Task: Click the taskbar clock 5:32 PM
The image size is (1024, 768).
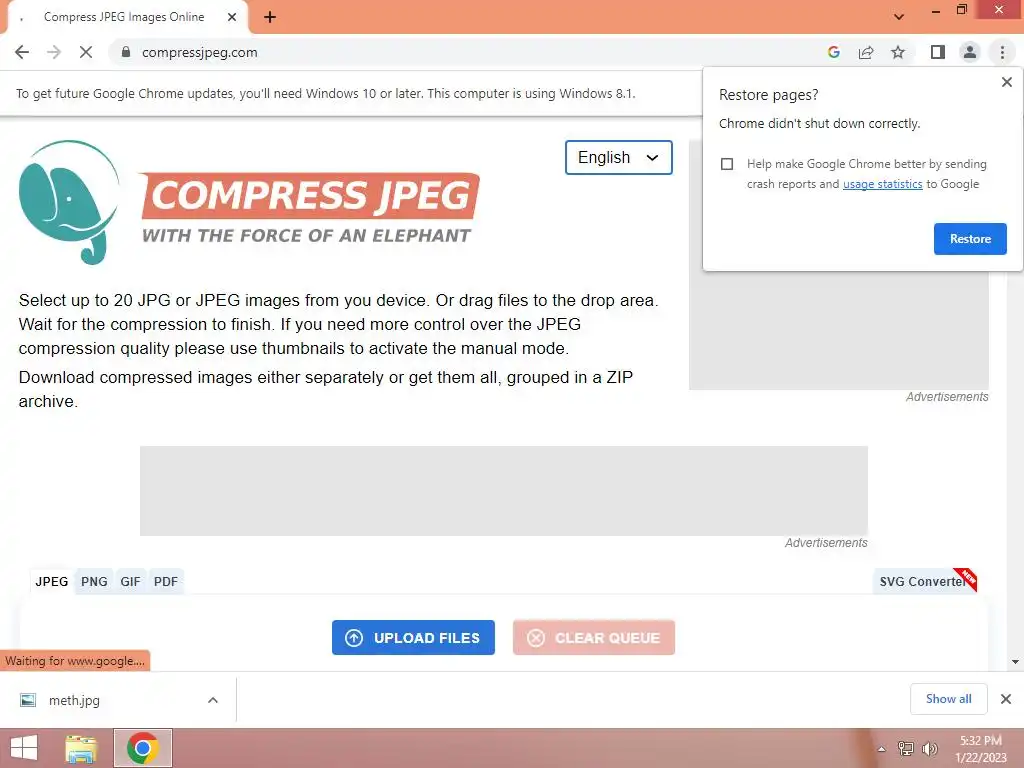Action: pos(981,741)
